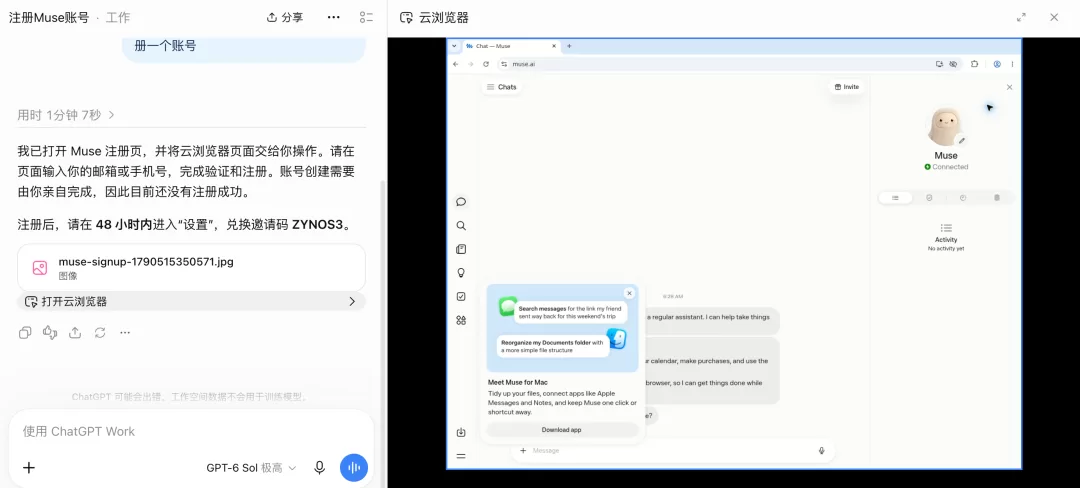Open the browser three-dot menu

(x=1012, y=64)
